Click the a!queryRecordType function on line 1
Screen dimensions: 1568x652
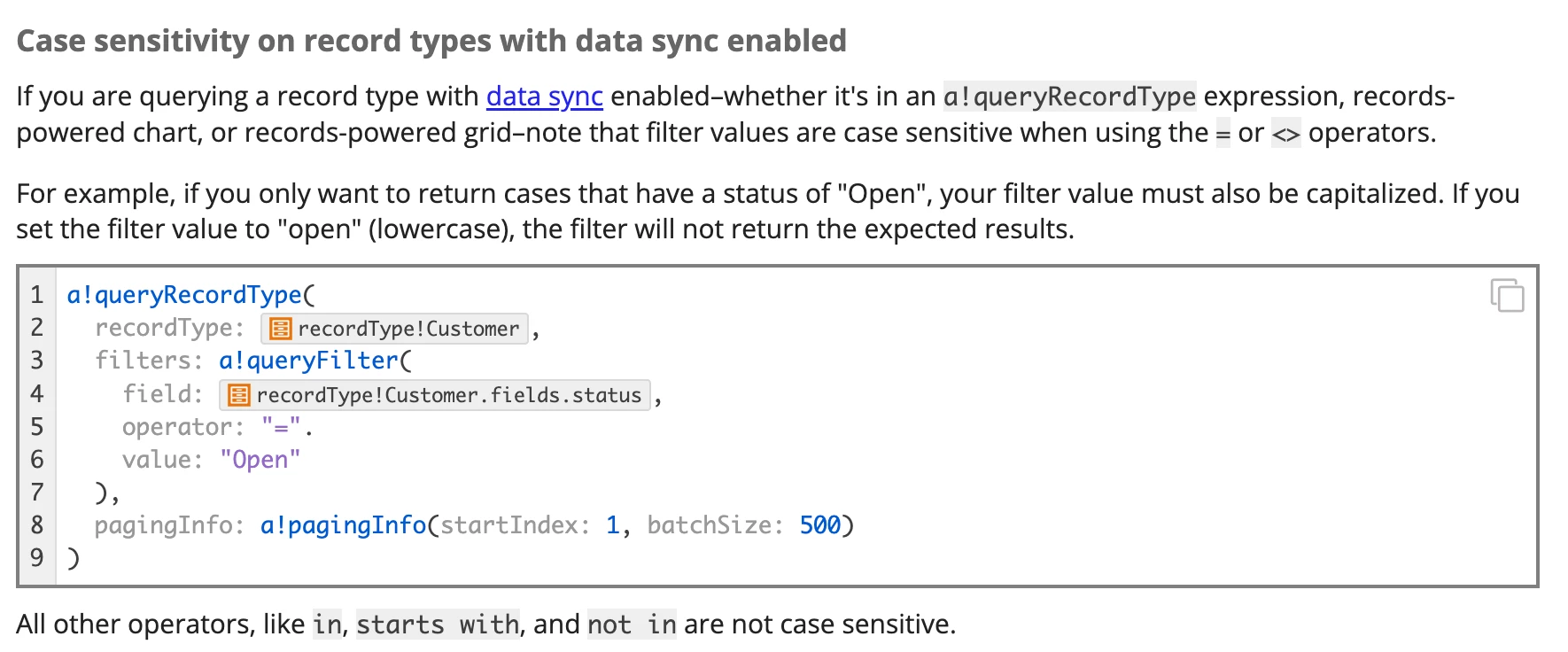pos(184,295)
